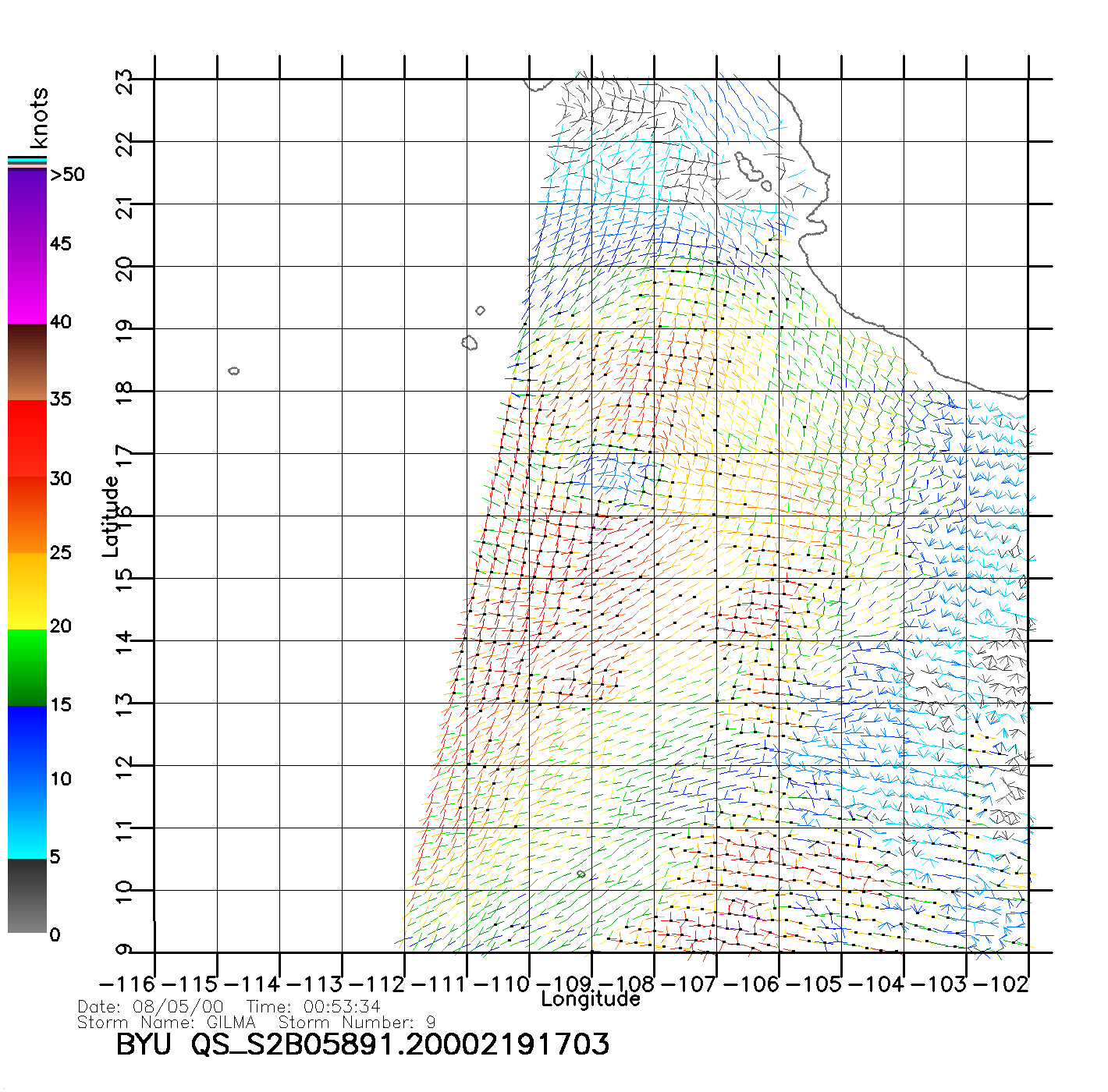
Task: Choose the gray 0–5 knots legend band
Action: click(27, 895)
